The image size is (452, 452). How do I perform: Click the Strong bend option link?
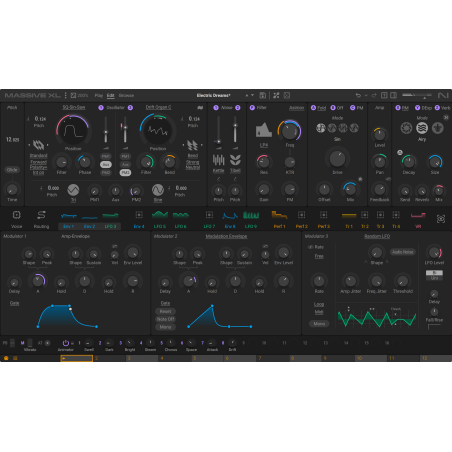193,162
